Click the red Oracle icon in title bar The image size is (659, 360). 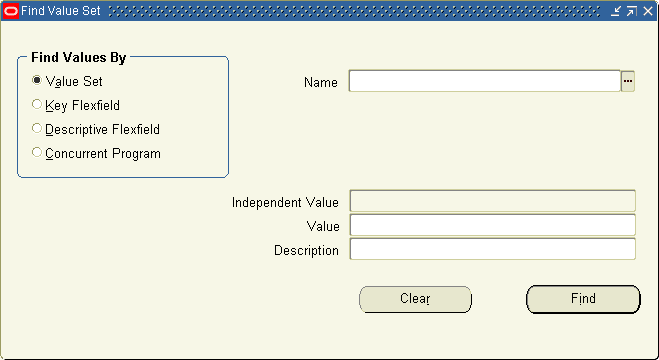point(11,11)
